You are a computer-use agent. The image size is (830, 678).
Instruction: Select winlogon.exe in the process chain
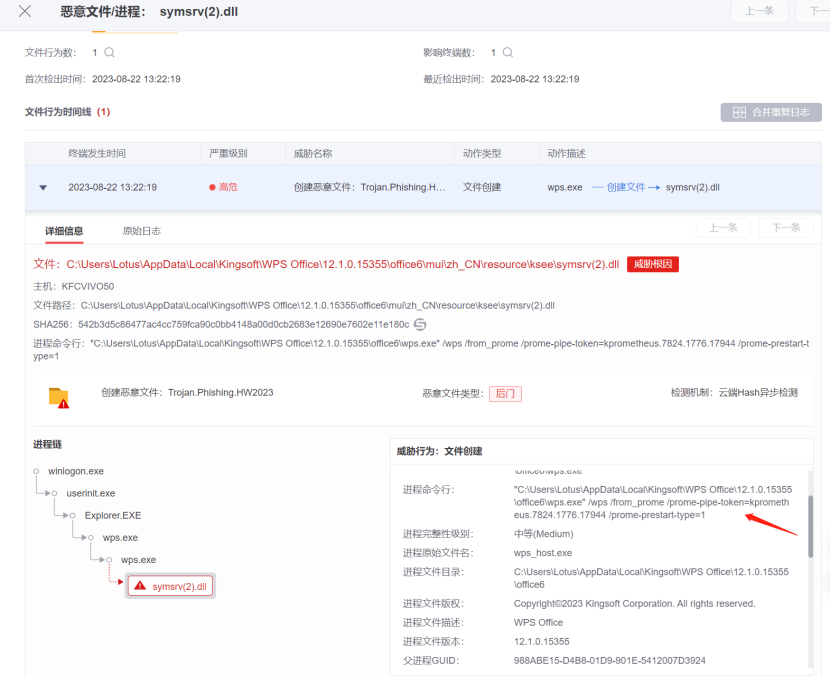click(76, 471)
